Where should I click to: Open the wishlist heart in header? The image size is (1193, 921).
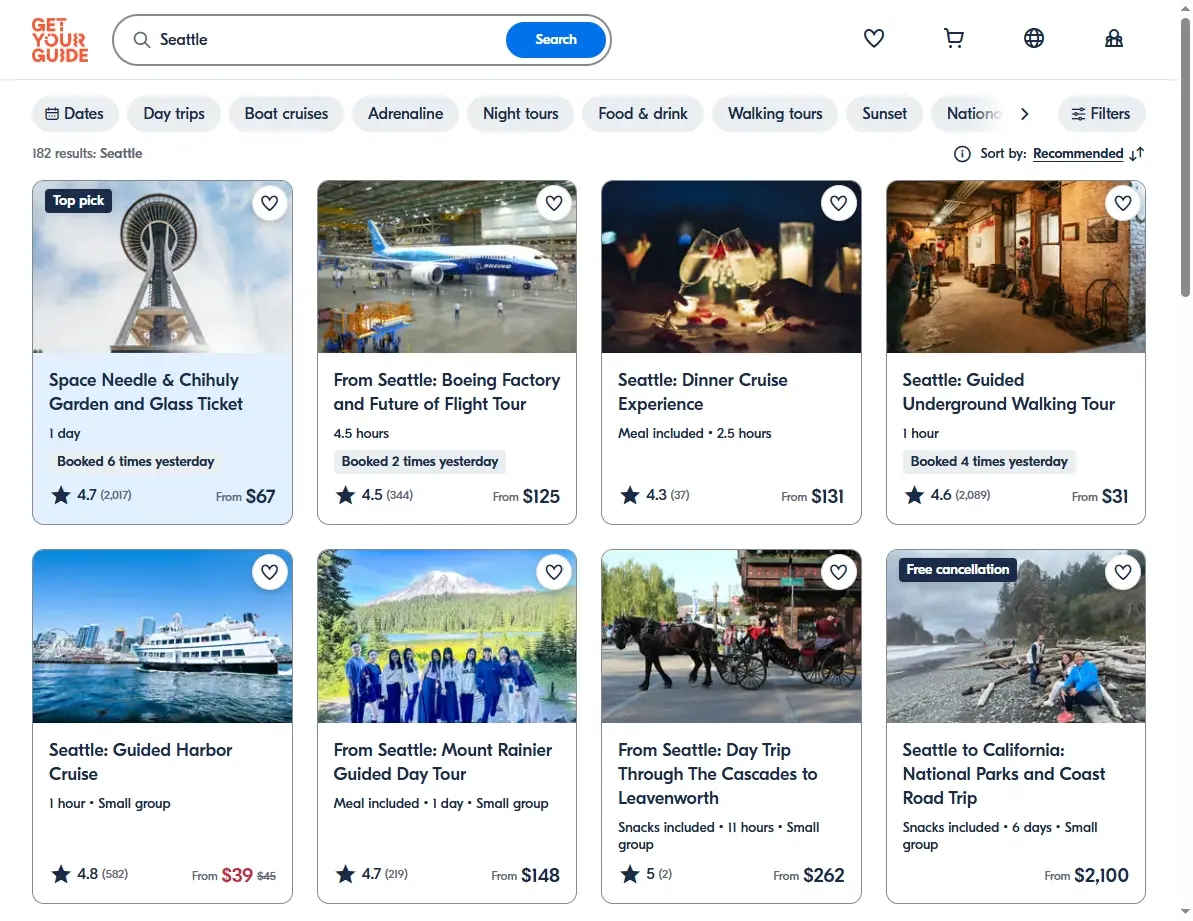[x=873, y=38]
